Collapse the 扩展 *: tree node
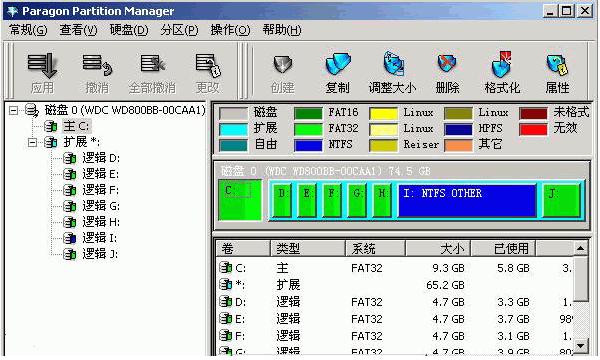The width and height of the screenshot is (600, 360). (33, 142)
